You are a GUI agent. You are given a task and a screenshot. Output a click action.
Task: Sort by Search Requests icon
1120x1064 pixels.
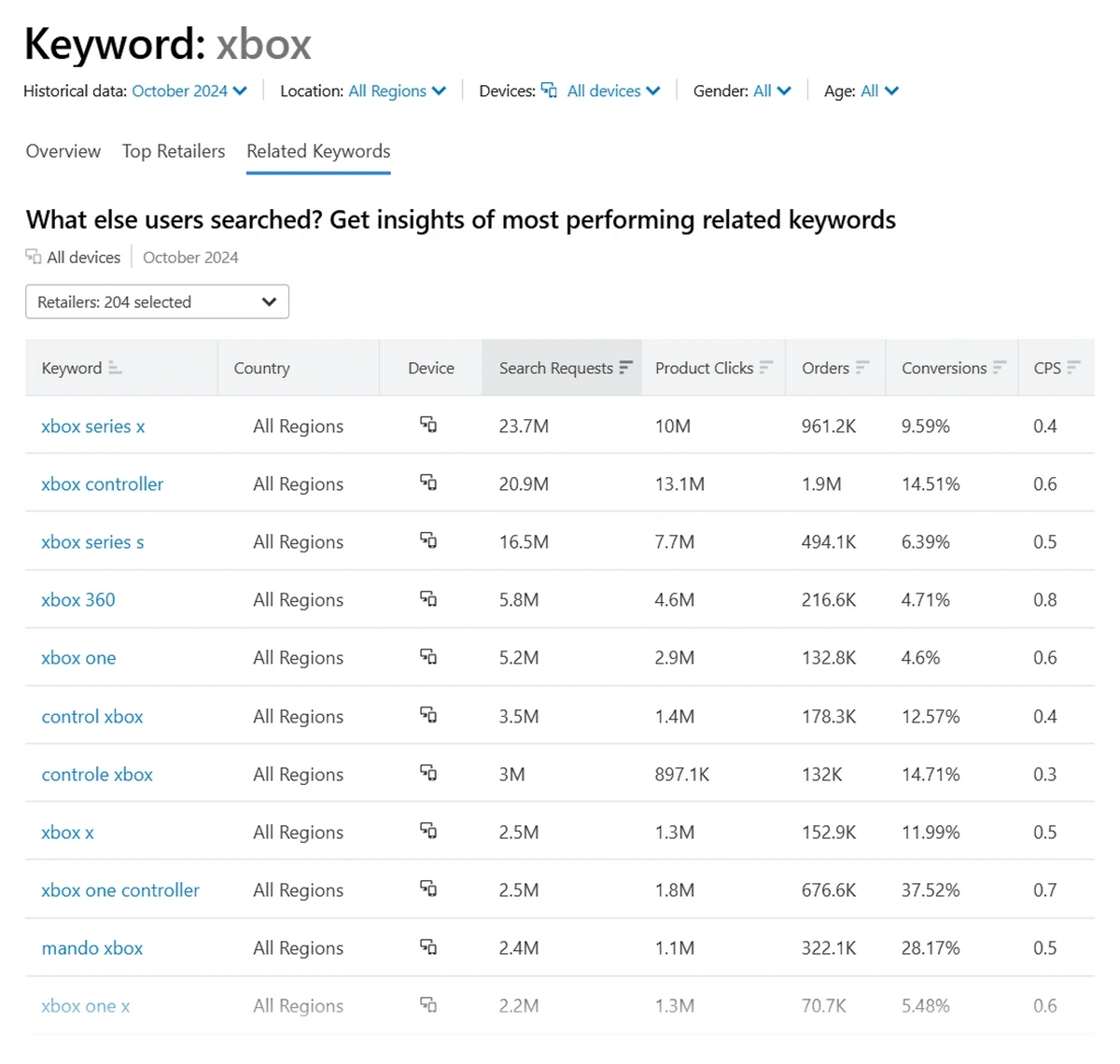click(625, 368)
